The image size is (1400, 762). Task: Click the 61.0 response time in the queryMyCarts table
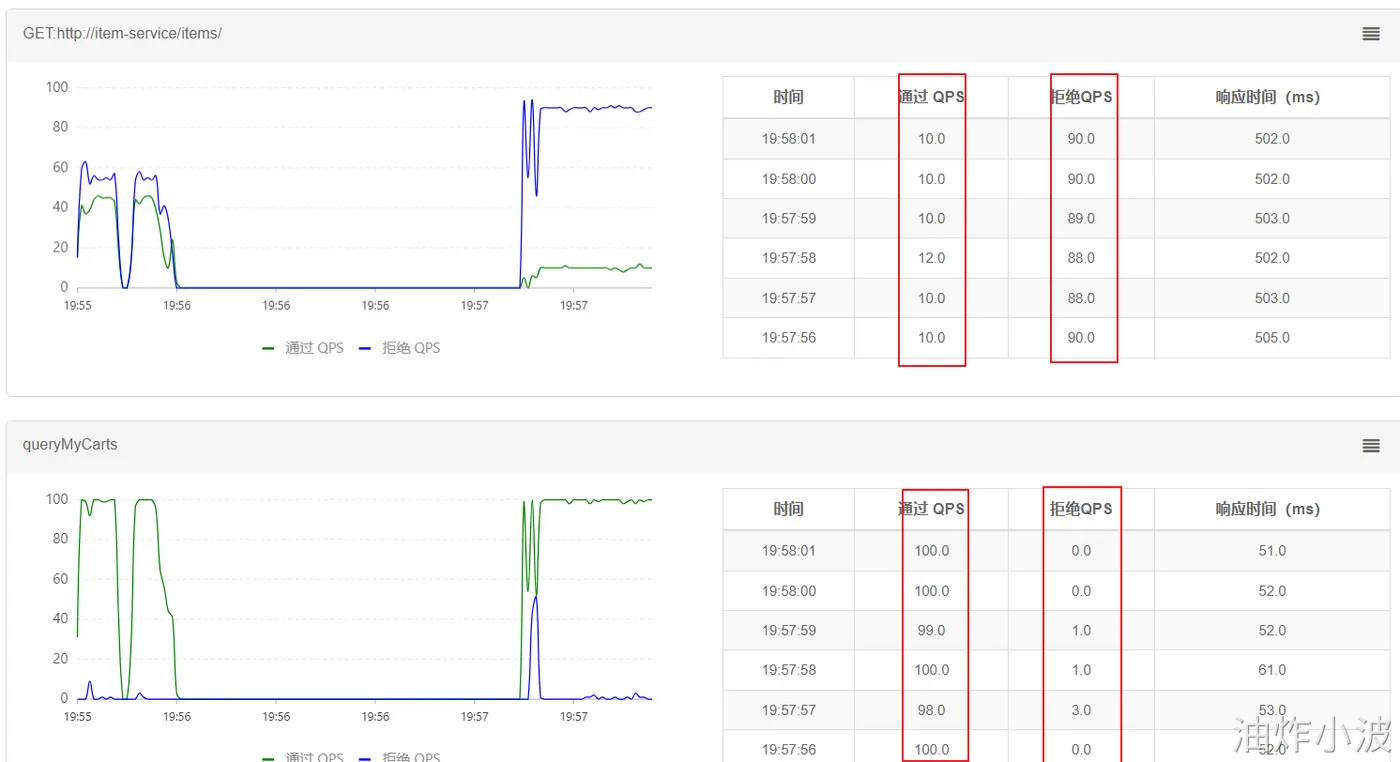pos(1272,670)
